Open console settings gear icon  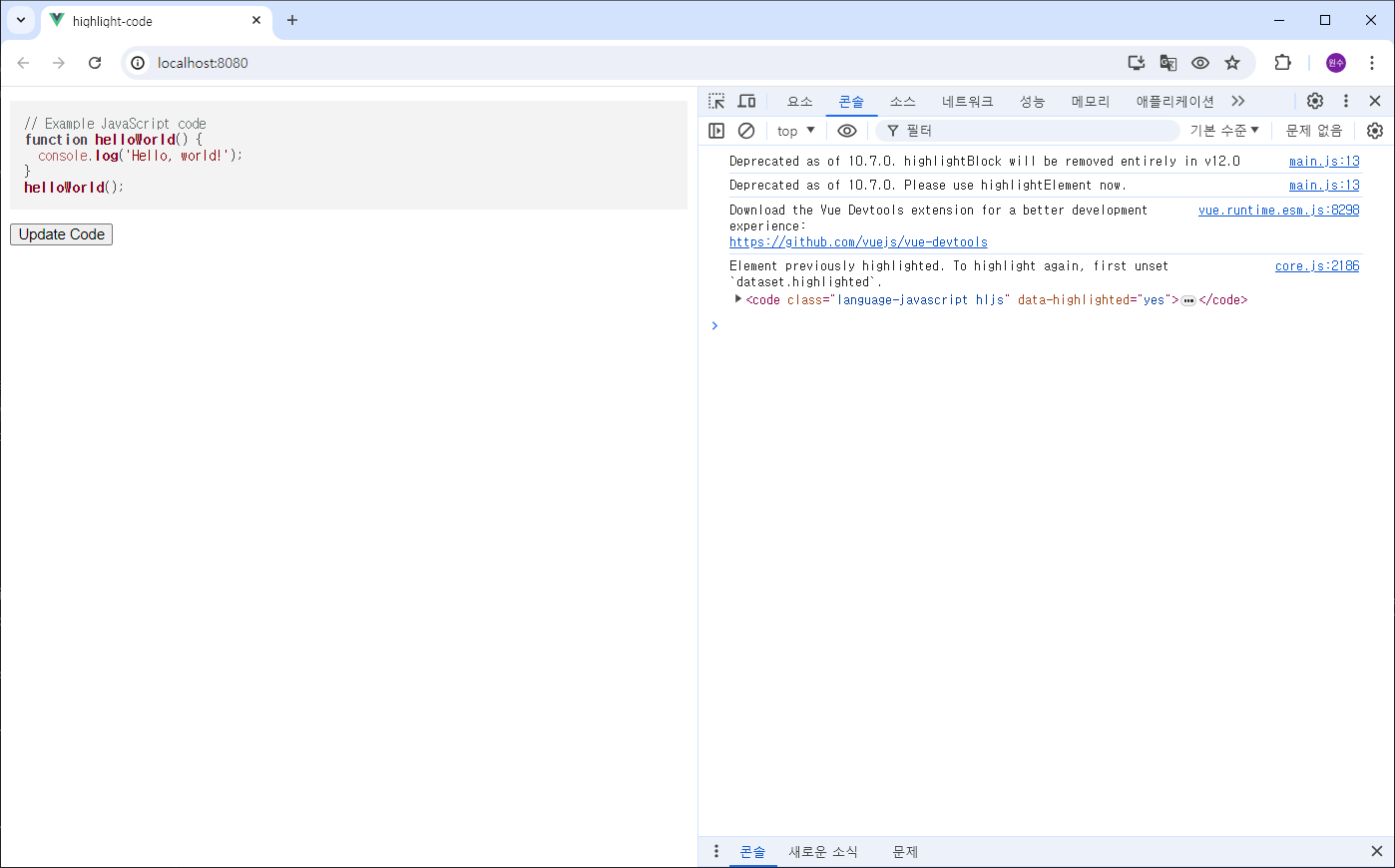tap(1375, 131)
